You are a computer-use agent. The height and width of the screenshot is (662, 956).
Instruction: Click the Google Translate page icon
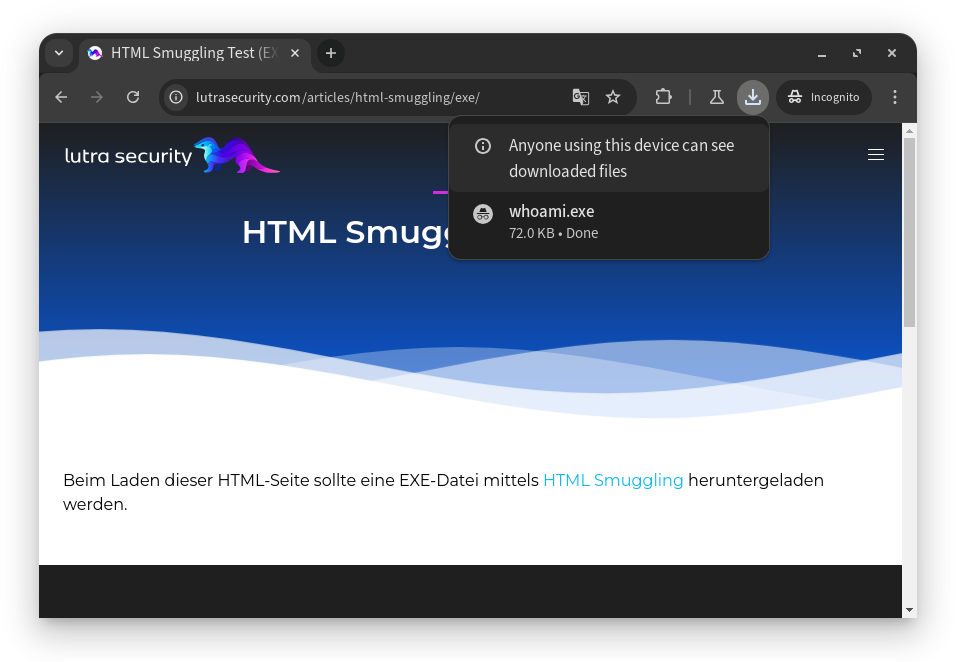[x=581, y=97]
